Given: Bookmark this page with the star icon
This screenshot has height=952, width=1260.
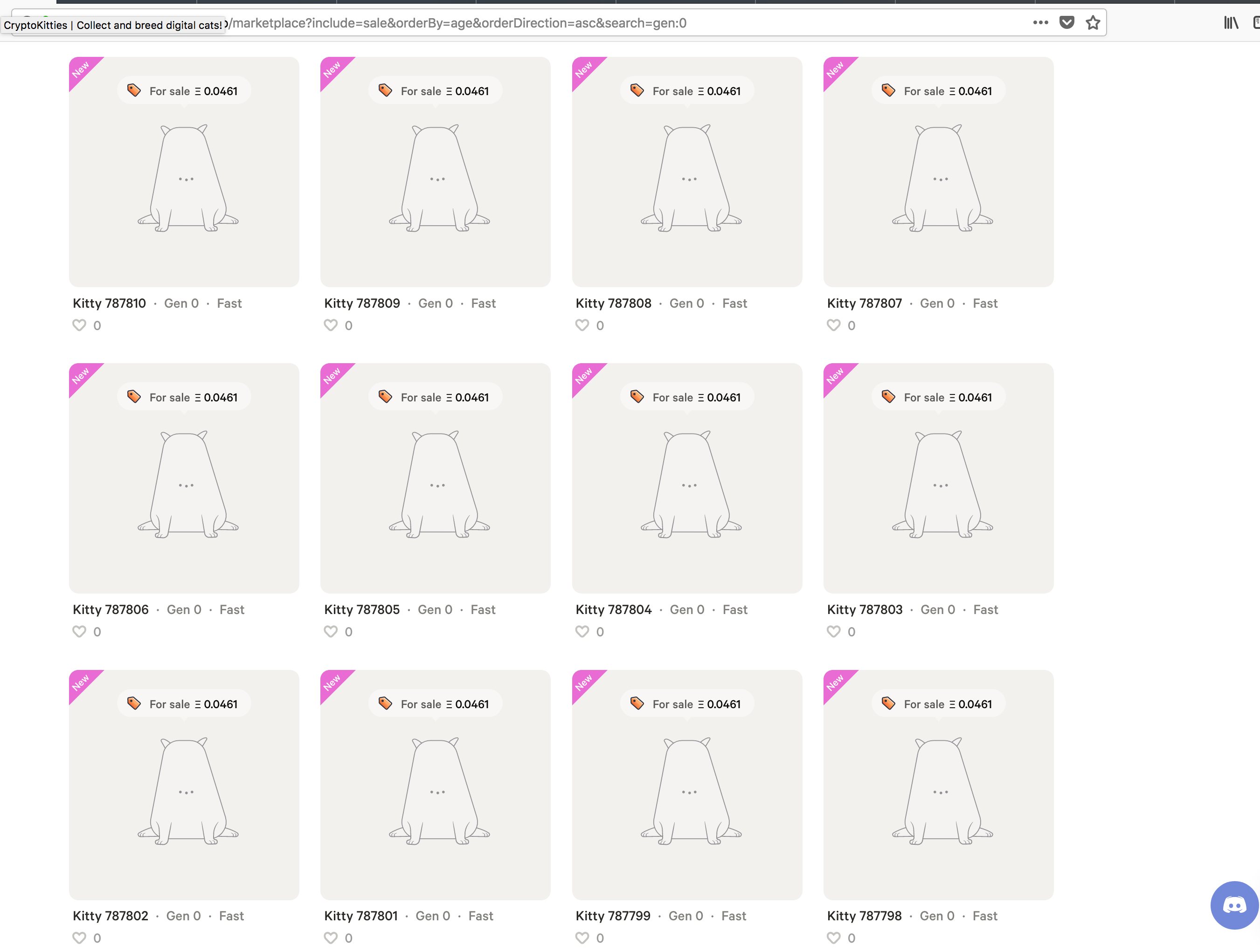Looking at the screenshot, I should [x=1092, y=23].
